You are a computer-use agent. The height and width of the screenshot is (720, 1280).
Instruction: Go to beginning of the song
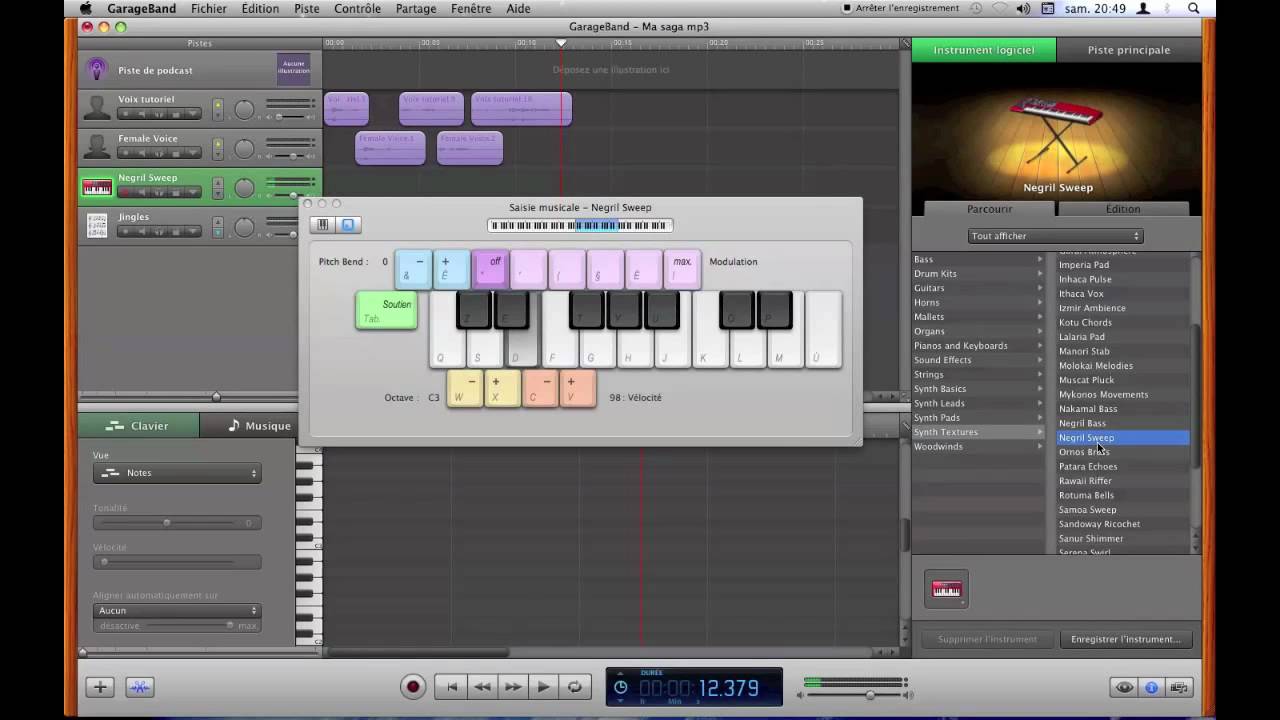pos(451,687)
